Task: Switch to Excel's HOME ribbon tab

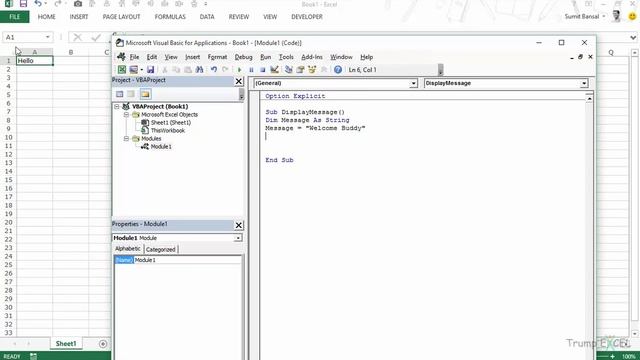Action: [x=47, y=17]
